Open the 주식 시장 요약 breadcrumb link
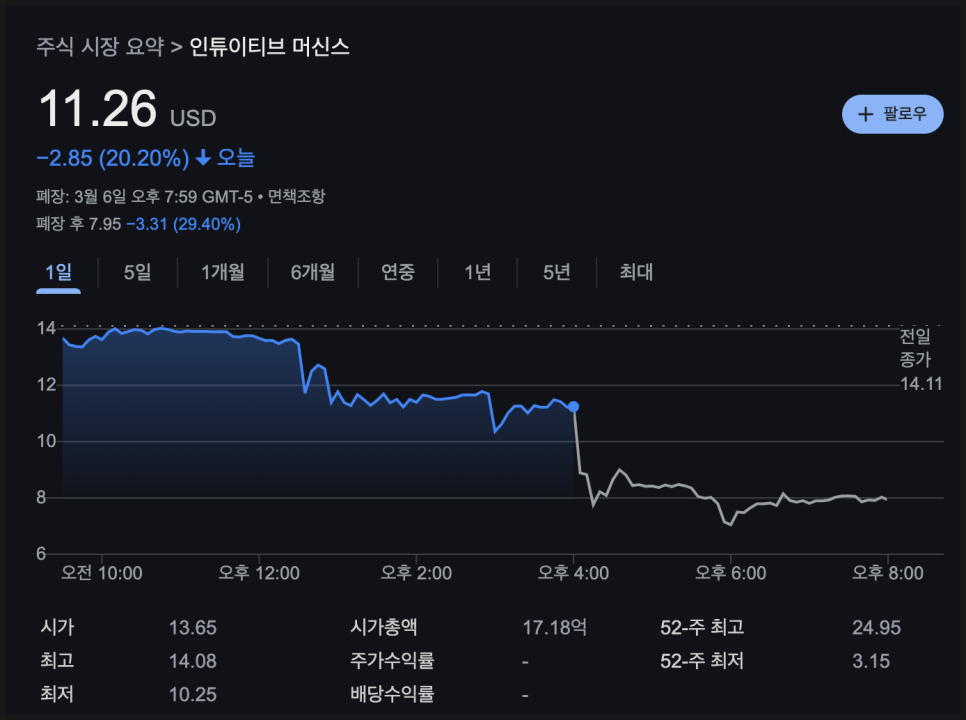 (x=100, y=47)
